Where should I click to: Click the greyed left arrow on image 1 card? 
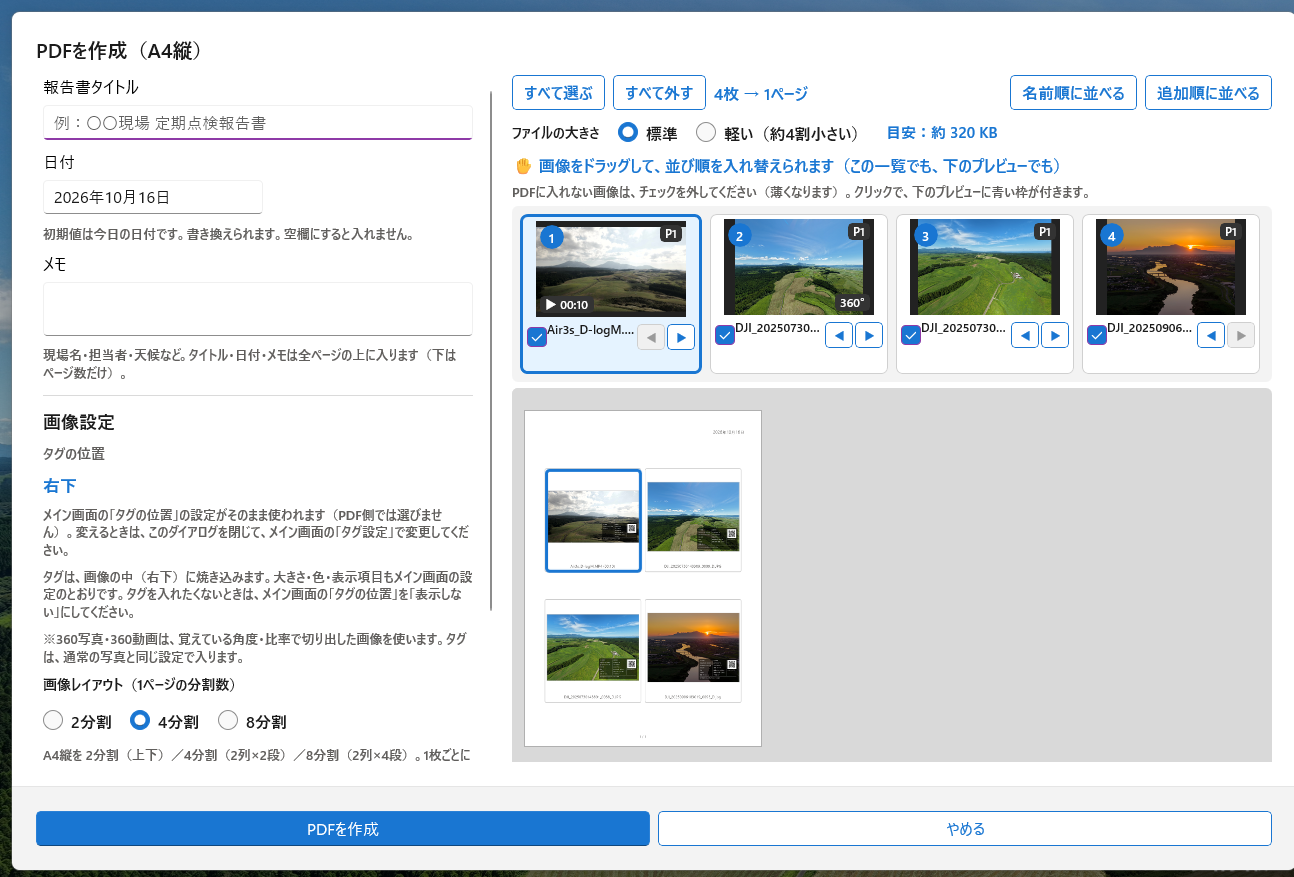coord(651,337)
